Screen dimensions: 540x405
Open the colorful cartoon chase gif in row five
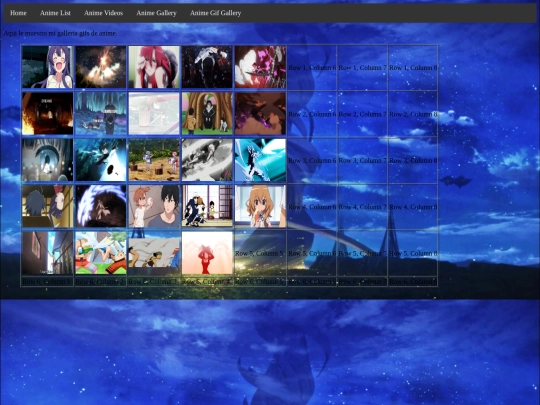click(x=101, y=253)
